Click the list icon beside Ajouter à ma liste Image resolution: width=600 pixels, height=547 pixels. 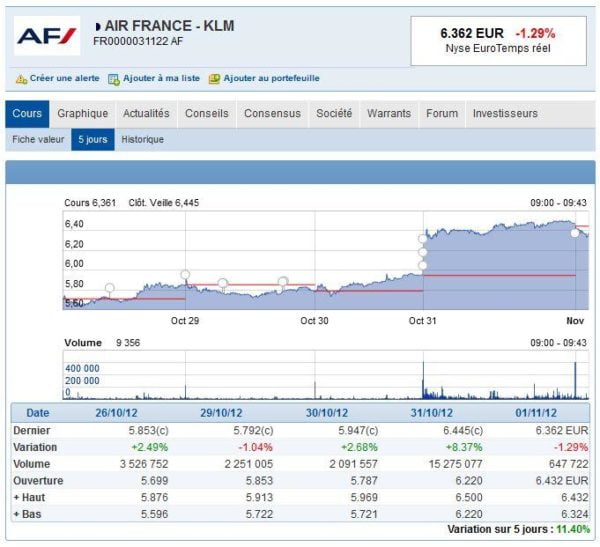click(x=114, y=79)
